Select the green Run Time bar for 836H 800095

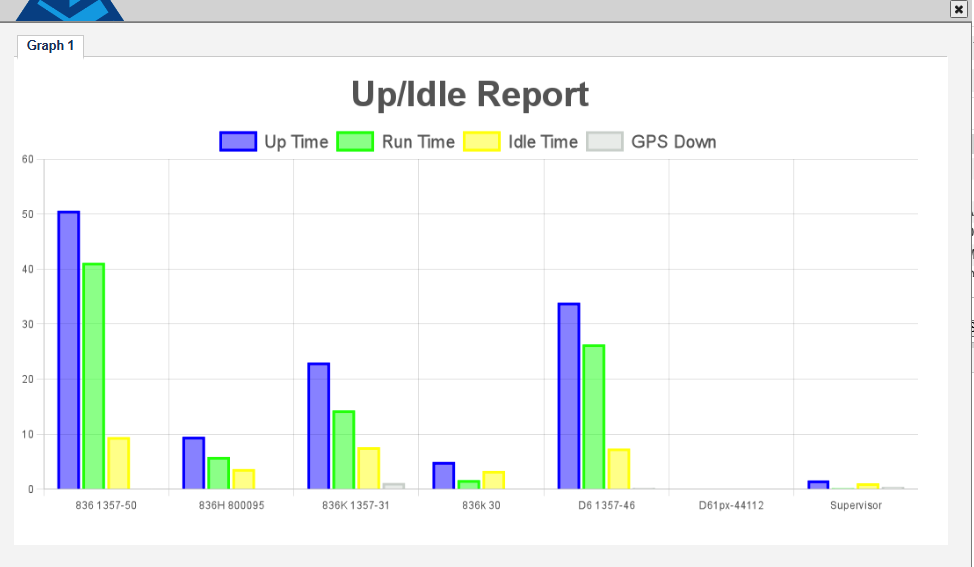(219, 473)
